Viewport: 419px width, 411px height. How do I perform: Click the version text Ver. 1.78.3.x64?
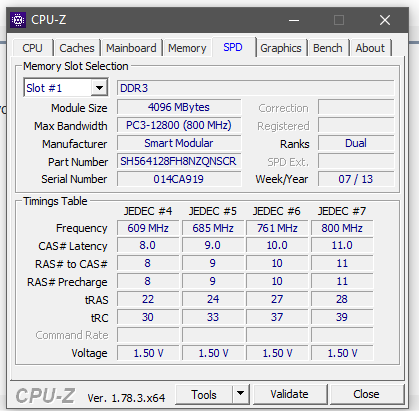coord(126,398)
